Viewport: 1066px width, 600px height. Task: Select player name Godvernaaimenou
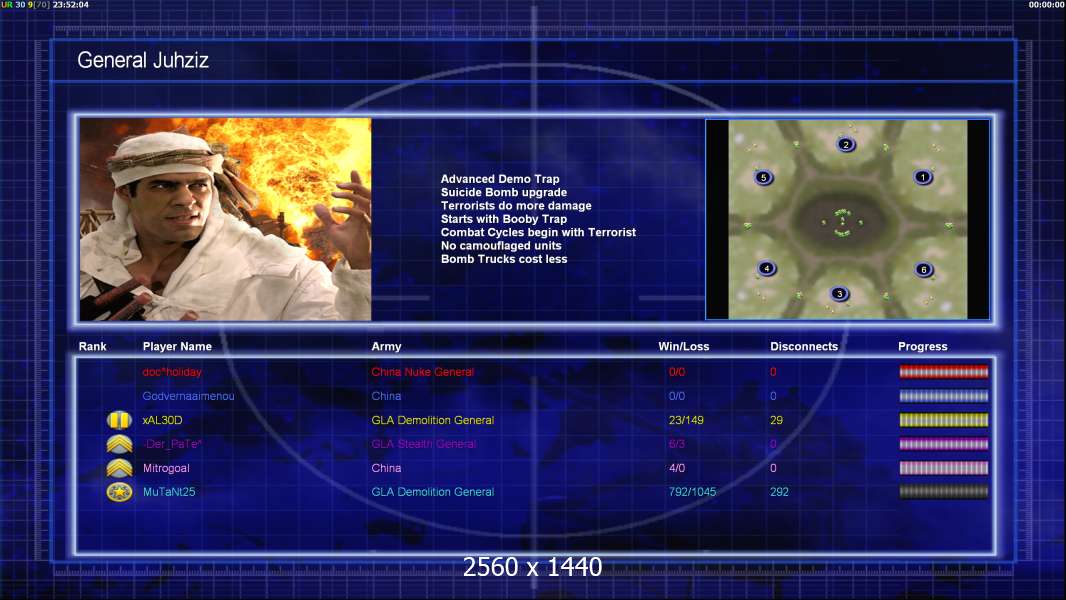tap(188, 396)
